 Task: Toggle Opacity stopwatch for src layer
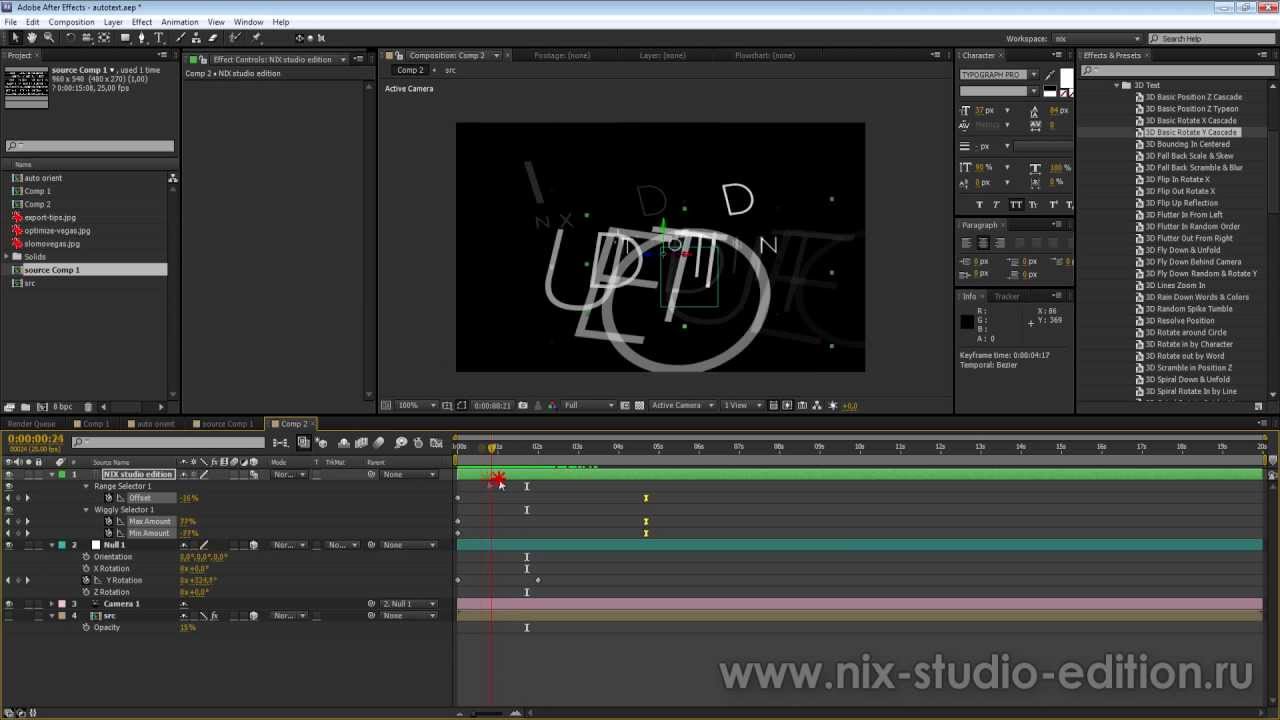click(x=86, y=628)
